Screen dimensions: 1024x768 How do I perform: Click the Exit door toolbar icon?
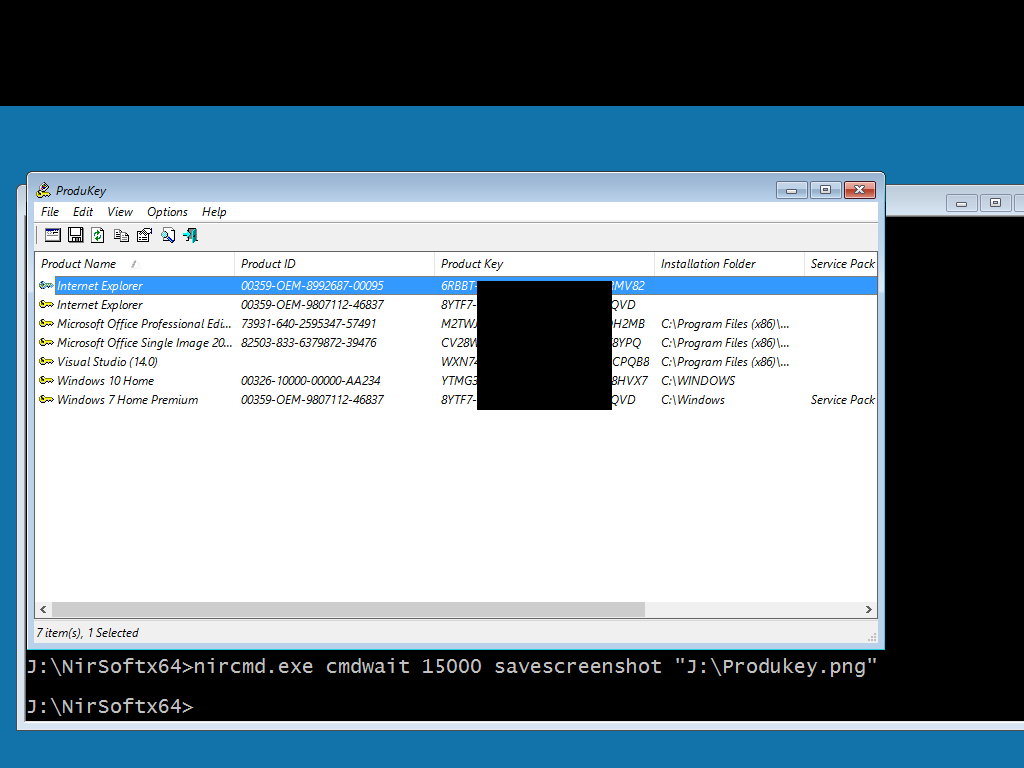[x=190, y=235]
